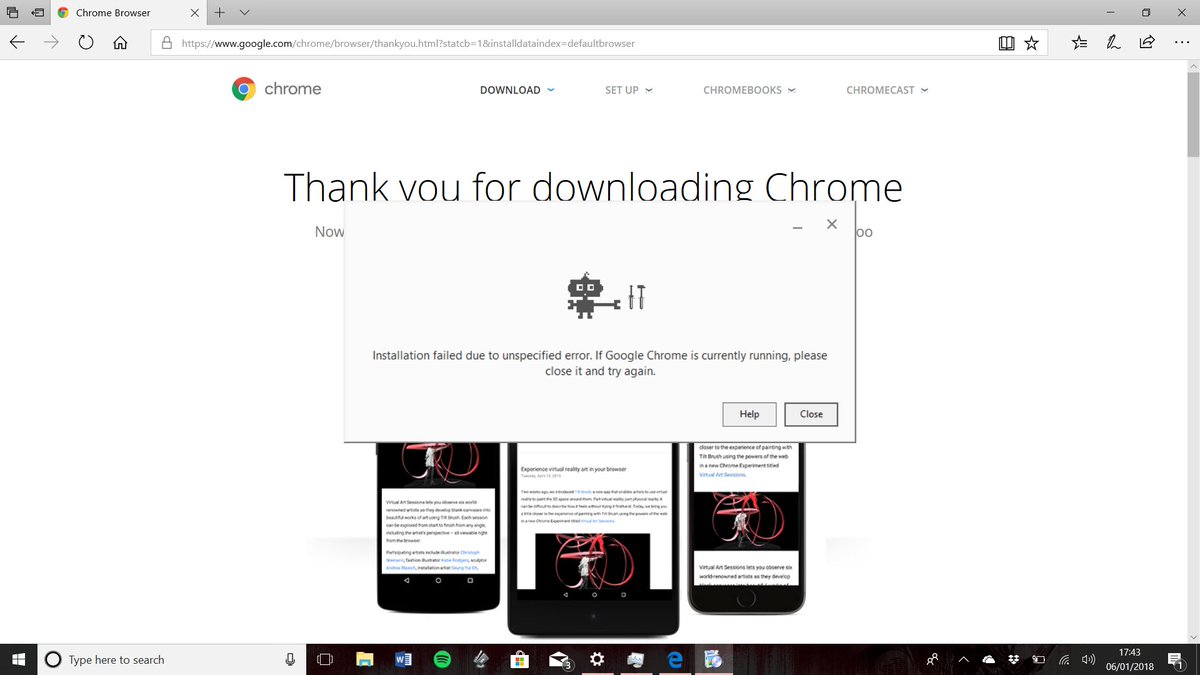1200x675 pixels.
Task: Open Settings gear on taskbar
Action: 597,659
